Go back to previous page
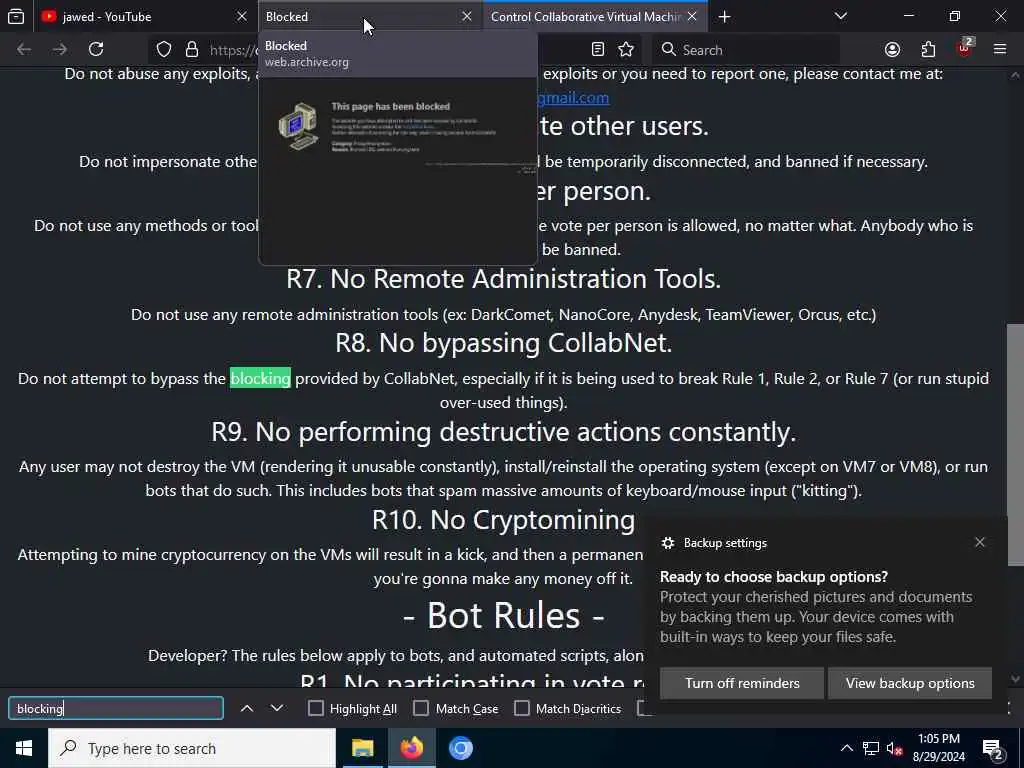The image size is (1024, 768). click(24, 50)
